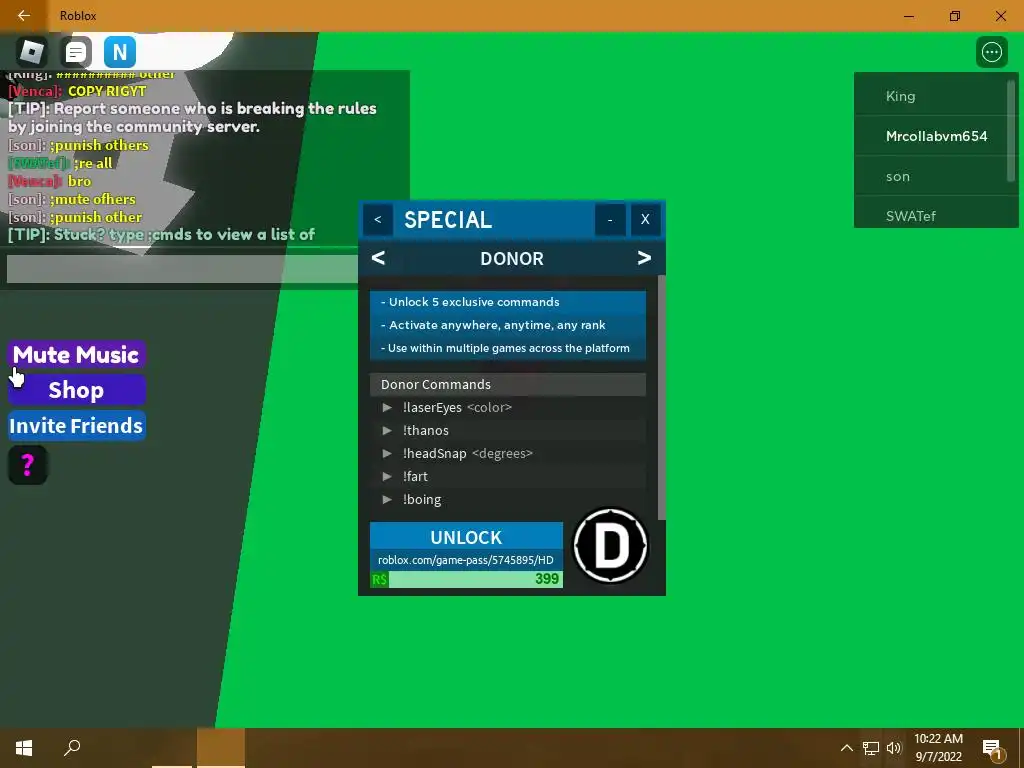The height and width of the screenshot is (768, 1024).
Task: Open the Windows Start menu
Action: [x=24, y=748]
